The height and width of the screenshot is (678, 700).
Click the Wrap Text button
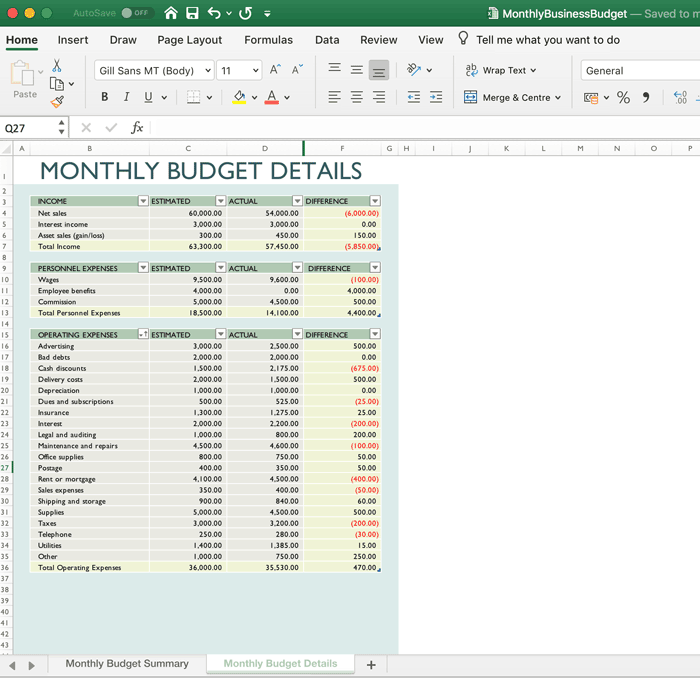click(500, 70)
